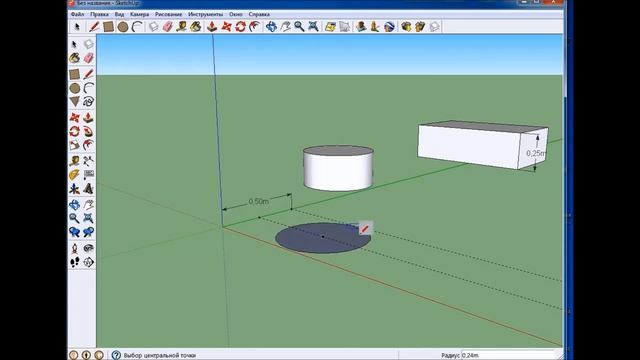The width and height of the screenshot is (640, 360).
Task: Activate Orbit in the top toolbar
Action: point(271,27)
